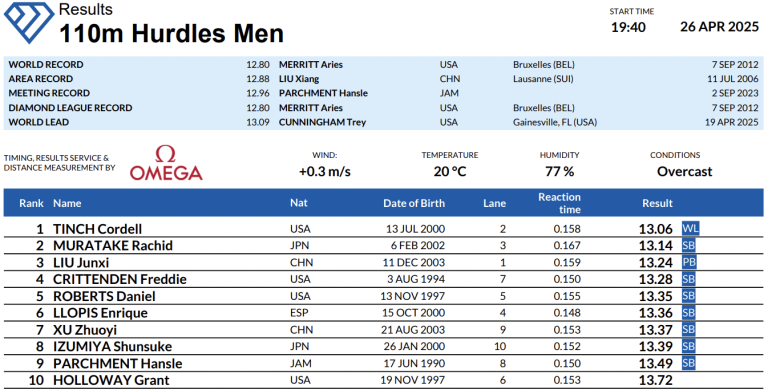Click the Name column header
The height and width of the screenshot is (390, 768).
pos(67,203)
